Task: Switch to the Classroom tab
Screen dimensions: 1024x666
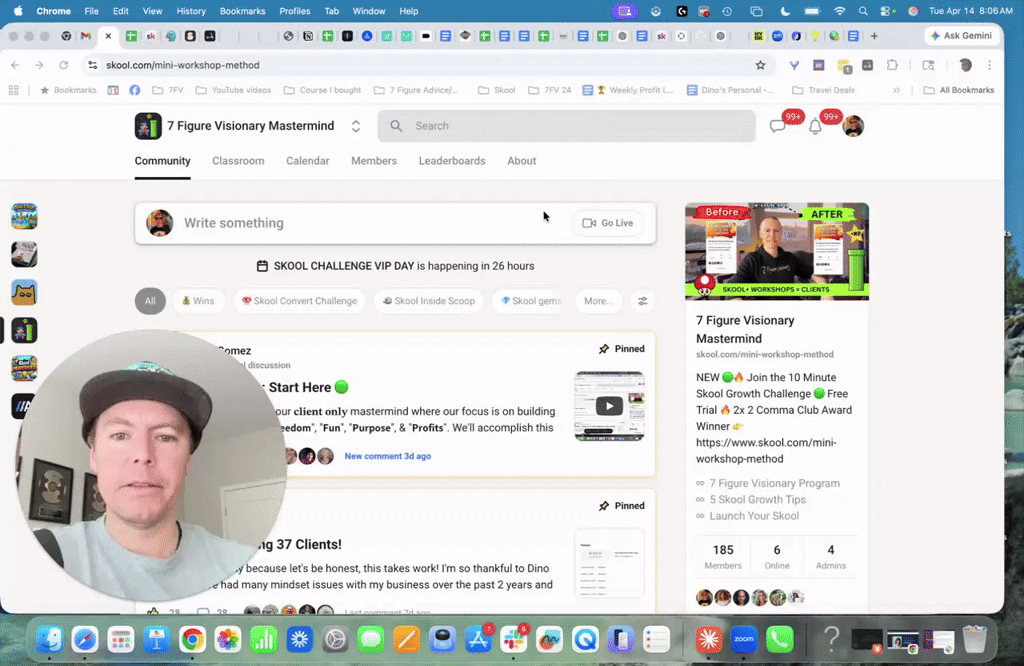Action: point(238,161)
